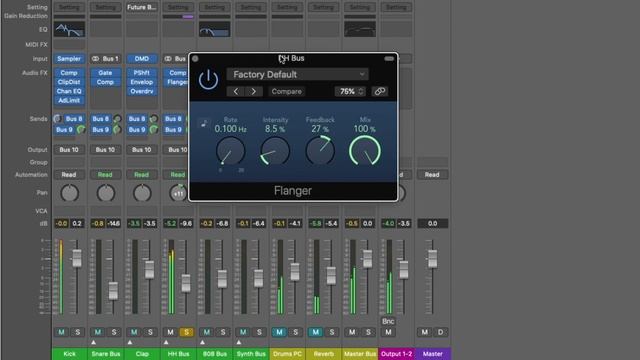Image resolution: width=640 pixels, height=360 pixels.
Task: Go to next Flanger preset
Action: click(x=253, y=91)
